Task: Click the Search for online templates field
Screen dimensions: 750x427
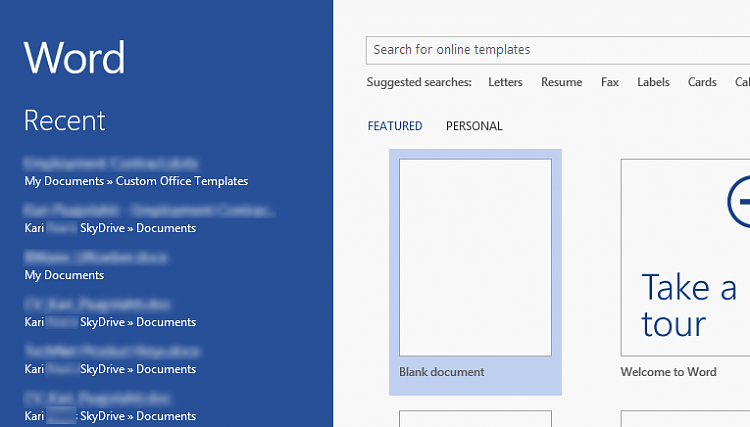Action: (x=558, y=50)
